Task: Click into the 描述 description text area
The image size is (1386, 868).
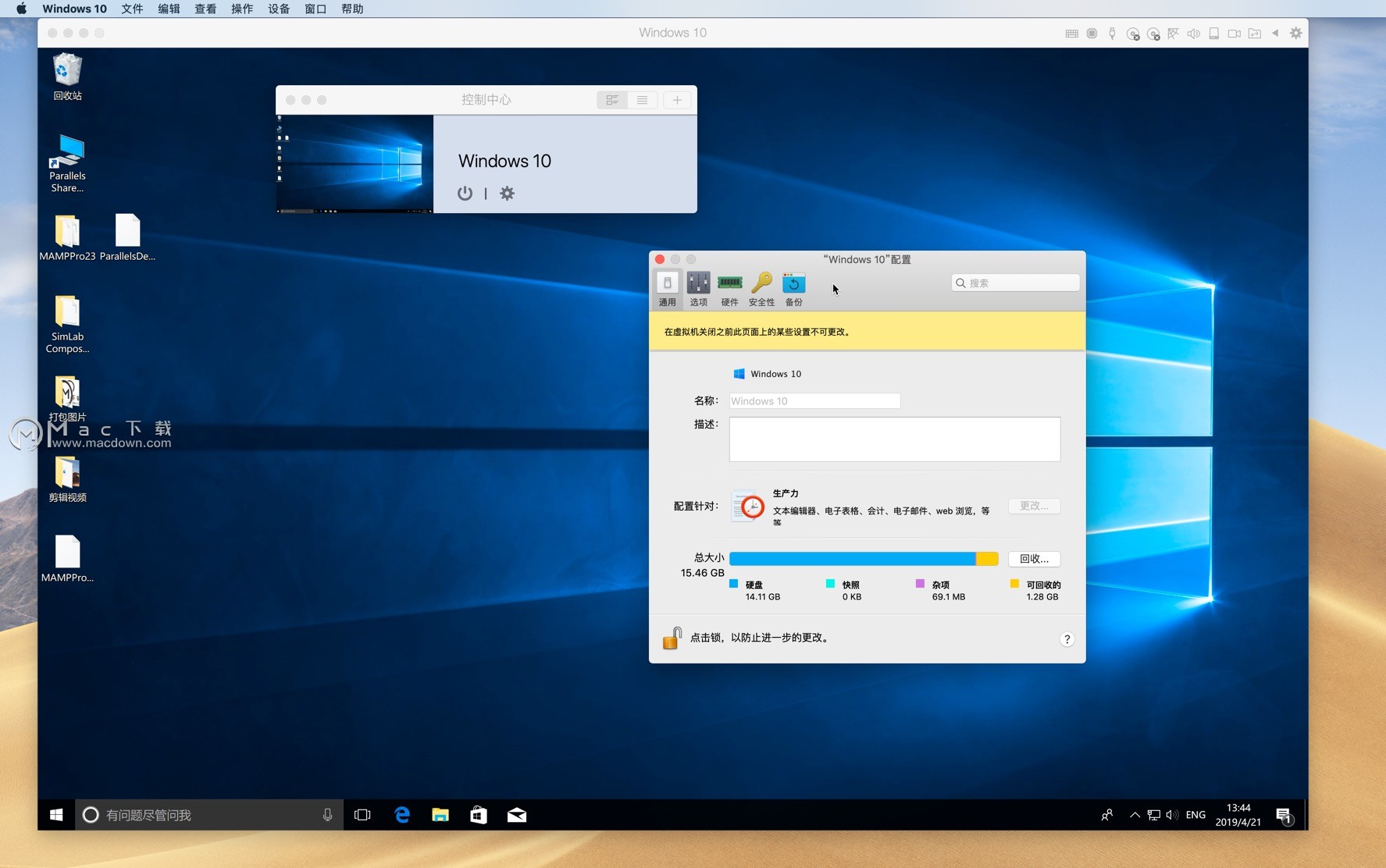Action: tap(895, 439)
